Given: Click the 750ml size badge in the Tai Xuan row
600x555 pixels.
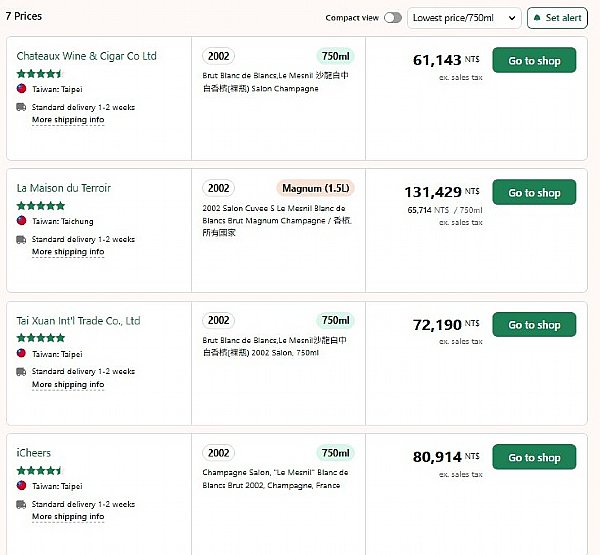Looking at the screenshot, I should pos(335,320).
